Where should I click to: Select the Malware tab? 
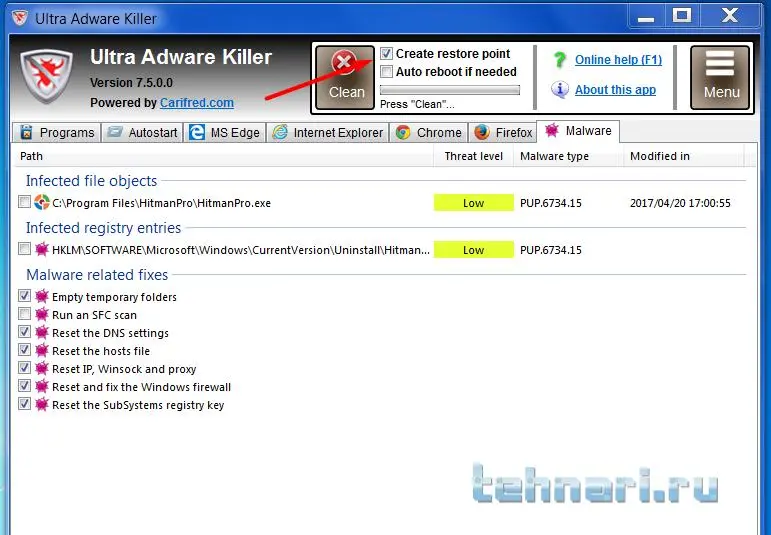click(578, 131)
